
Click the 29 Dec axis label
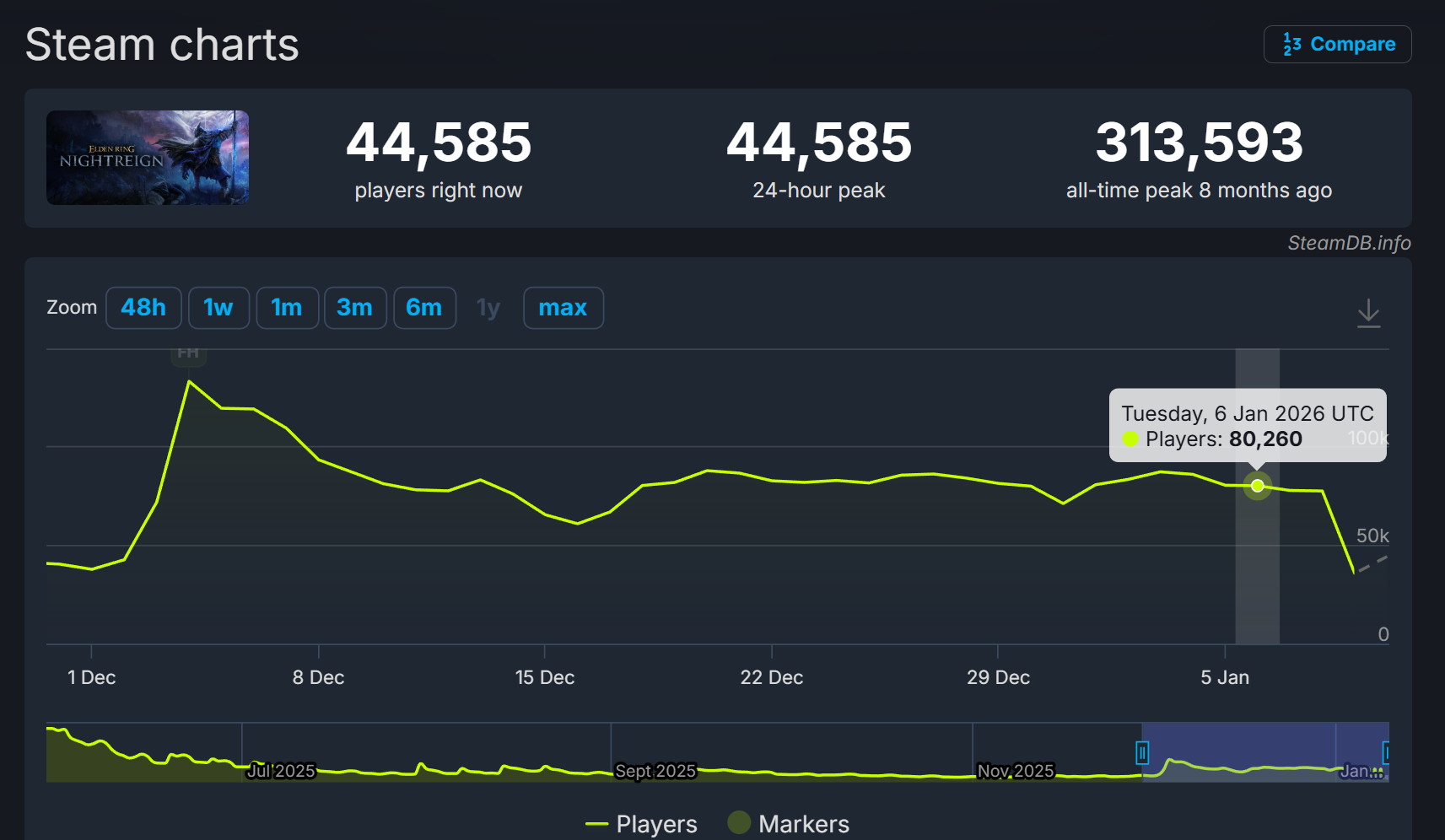click(998, 677)
